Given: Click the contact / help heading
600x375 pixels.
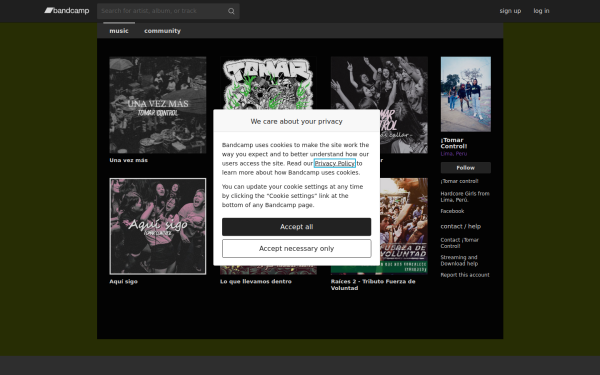Looking at the screenshot, I should (461, 226).
